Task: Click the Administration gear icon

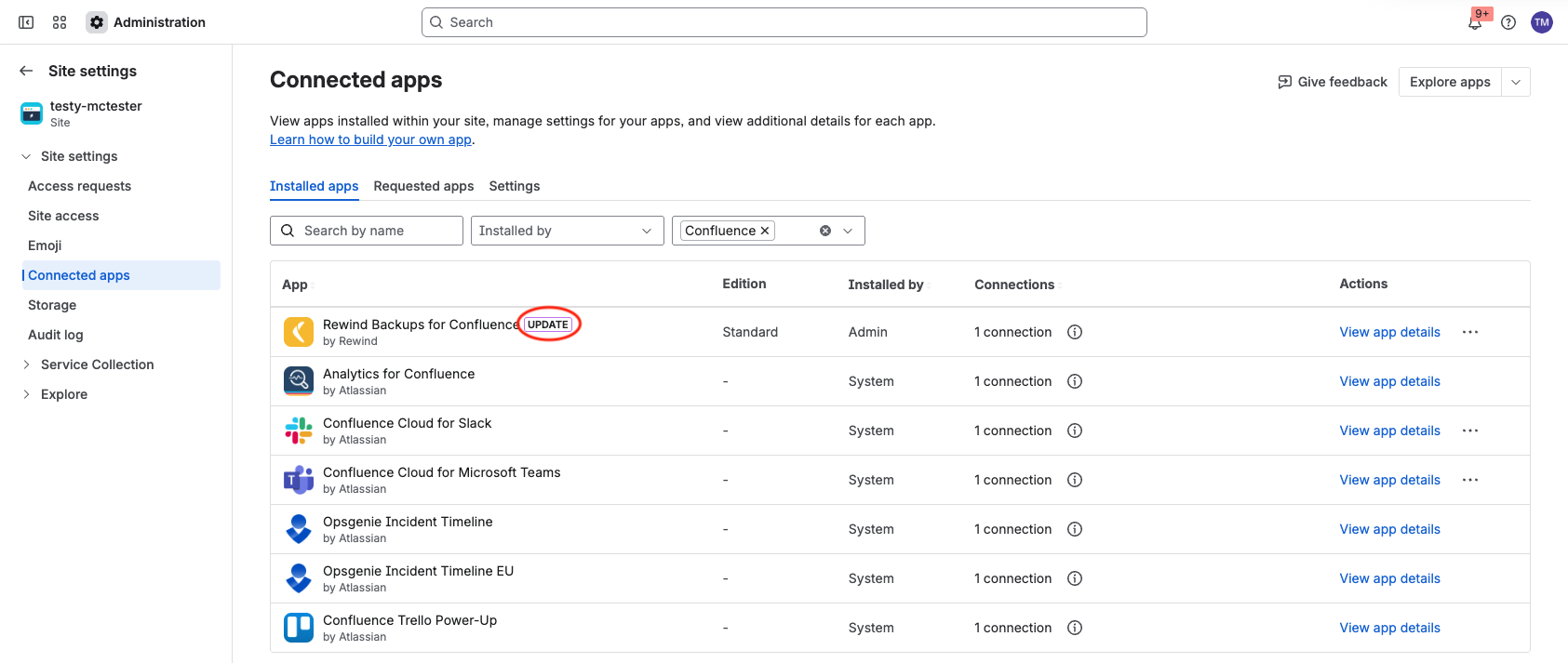Action: tap(97, 22)
